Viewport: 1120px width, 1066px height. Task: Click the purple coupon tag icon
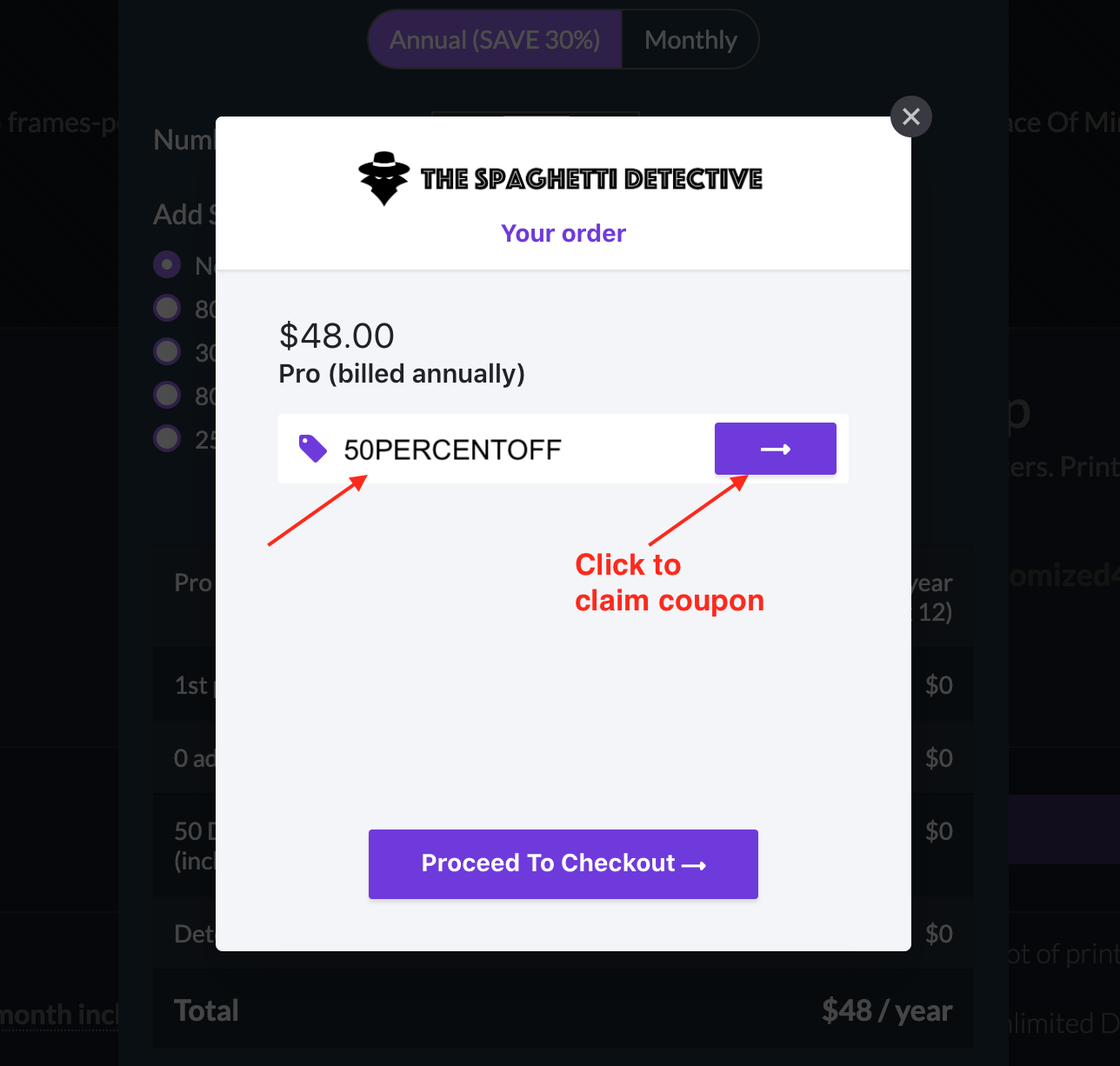point(313,449)
